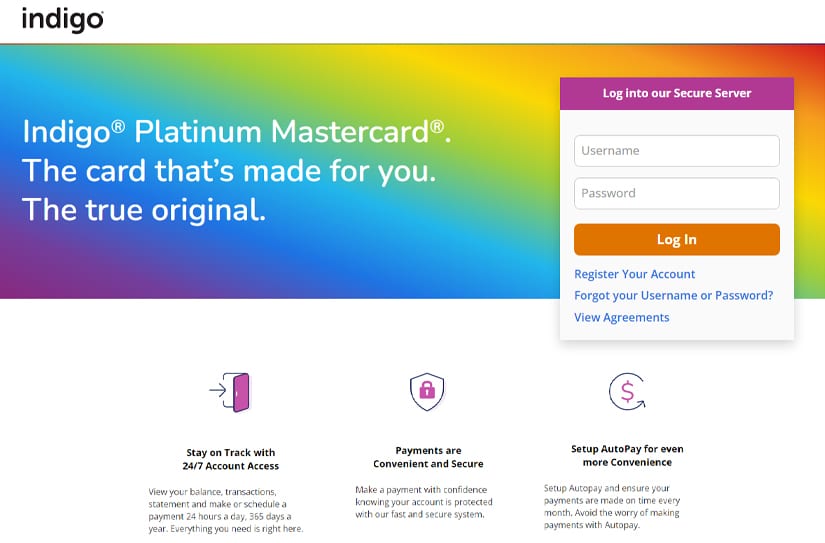825x543 pixels.
Task: Click the text "The card that's made for you."
Action: [x=229, y=171]
